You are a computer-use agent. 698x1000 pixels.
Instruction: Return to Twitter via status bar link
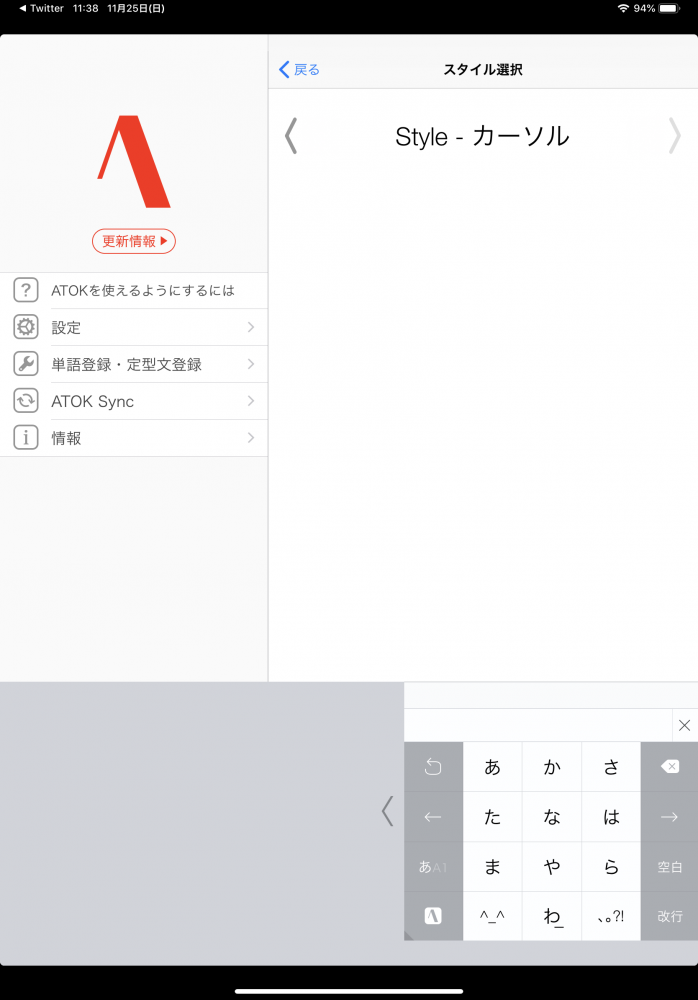tap(40, 8)
